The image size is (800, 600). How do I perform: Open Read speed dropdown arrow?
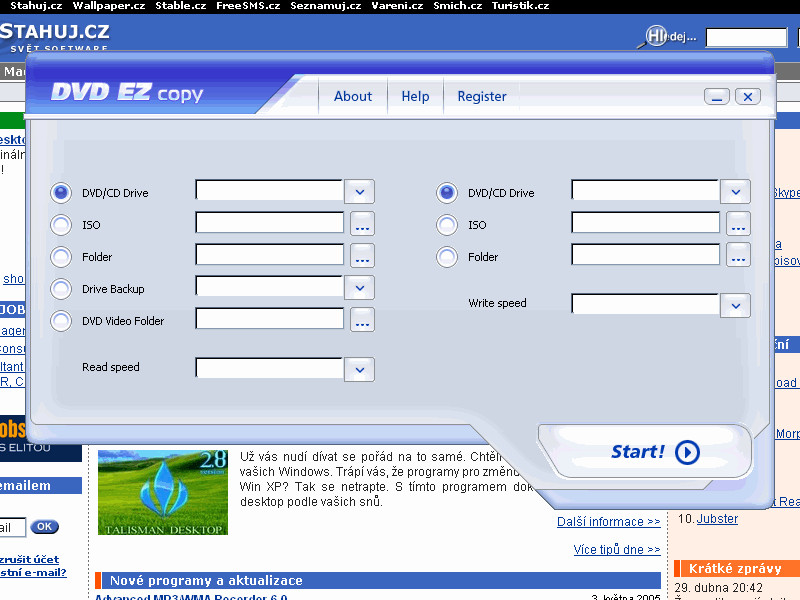[x=360, y=369]
